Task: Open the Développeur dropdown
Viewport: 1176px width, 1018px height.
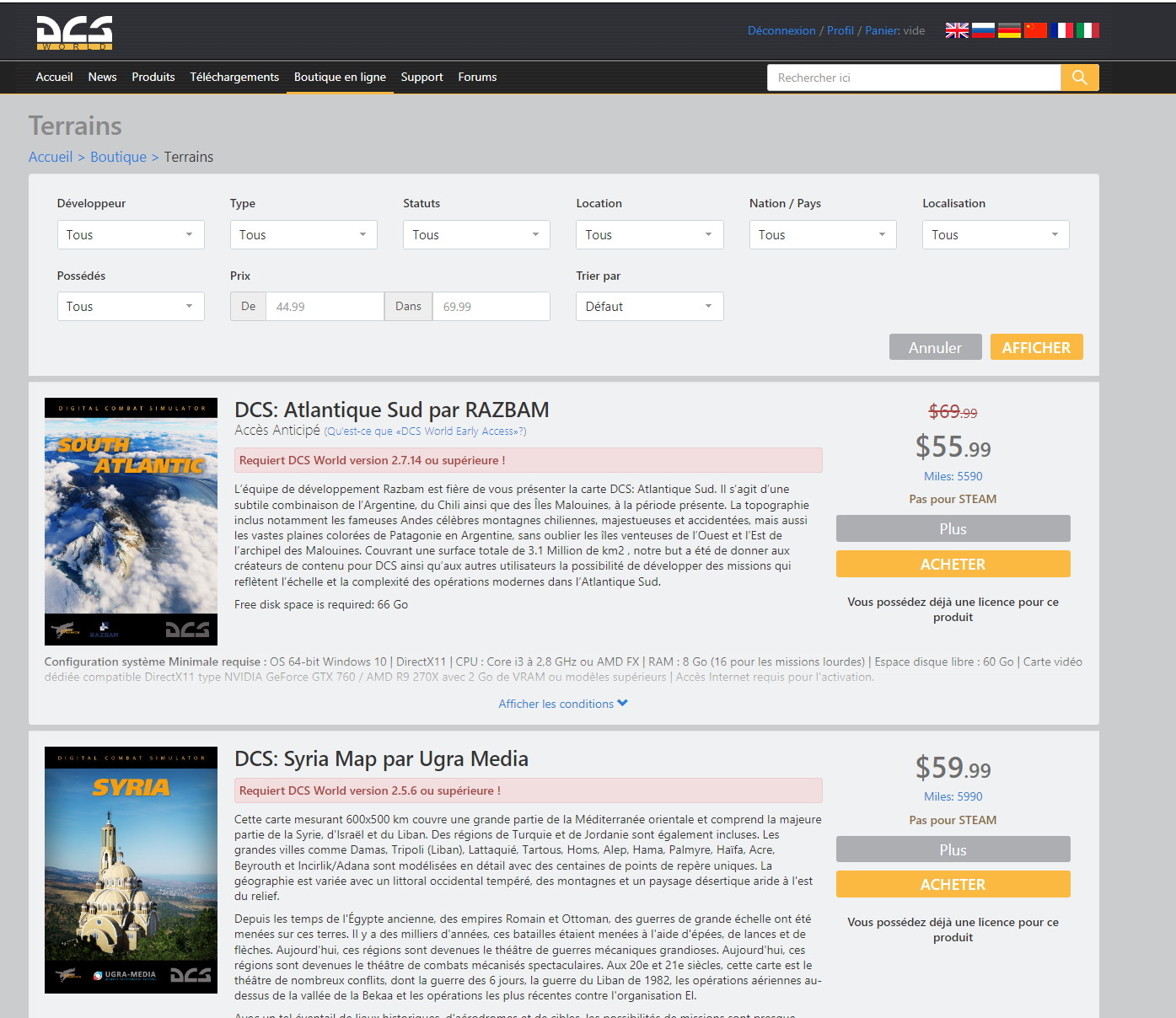Action: coord(131,234)
